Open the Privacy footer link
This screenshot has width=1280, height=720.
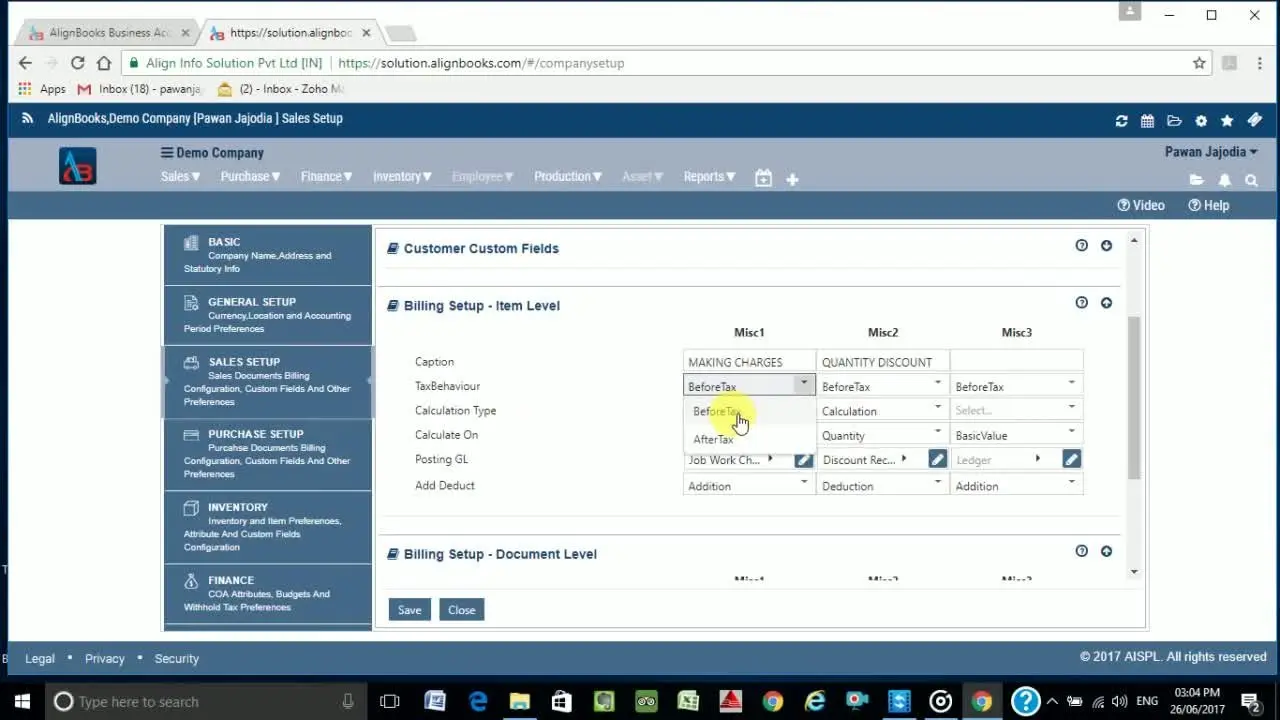pos(105,659)
